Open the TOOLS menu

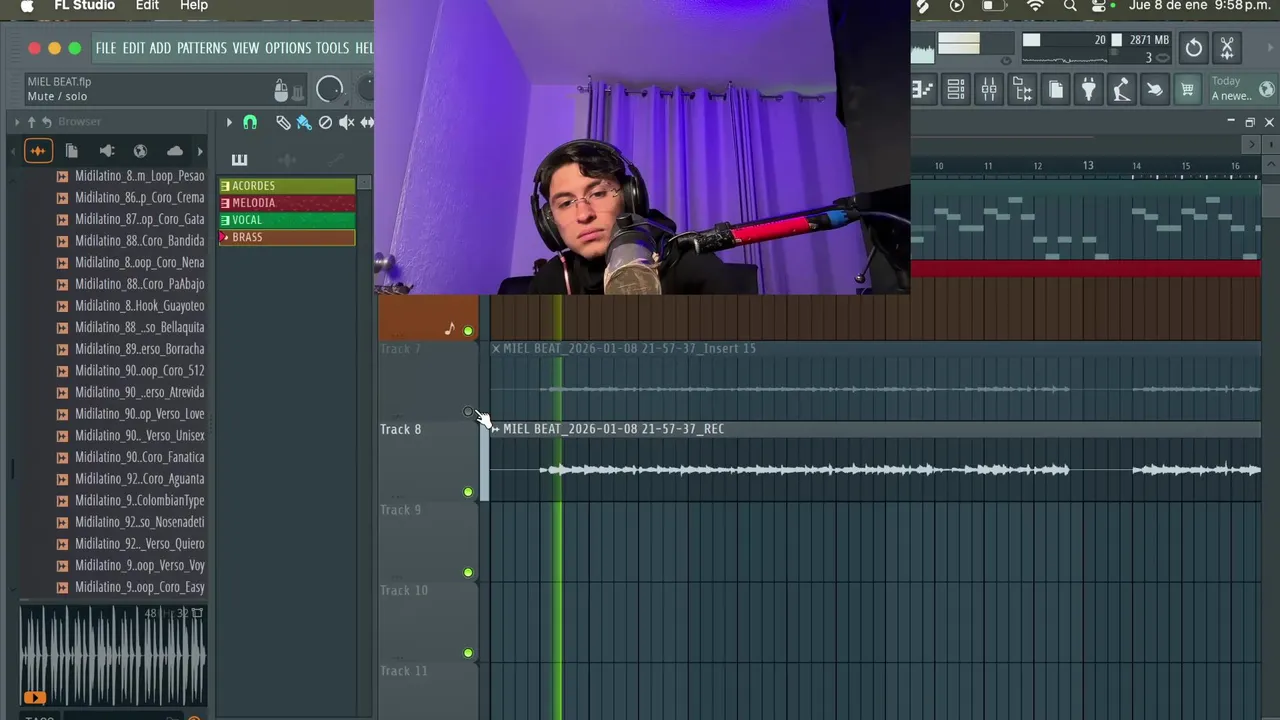click(x=333, y=48)
